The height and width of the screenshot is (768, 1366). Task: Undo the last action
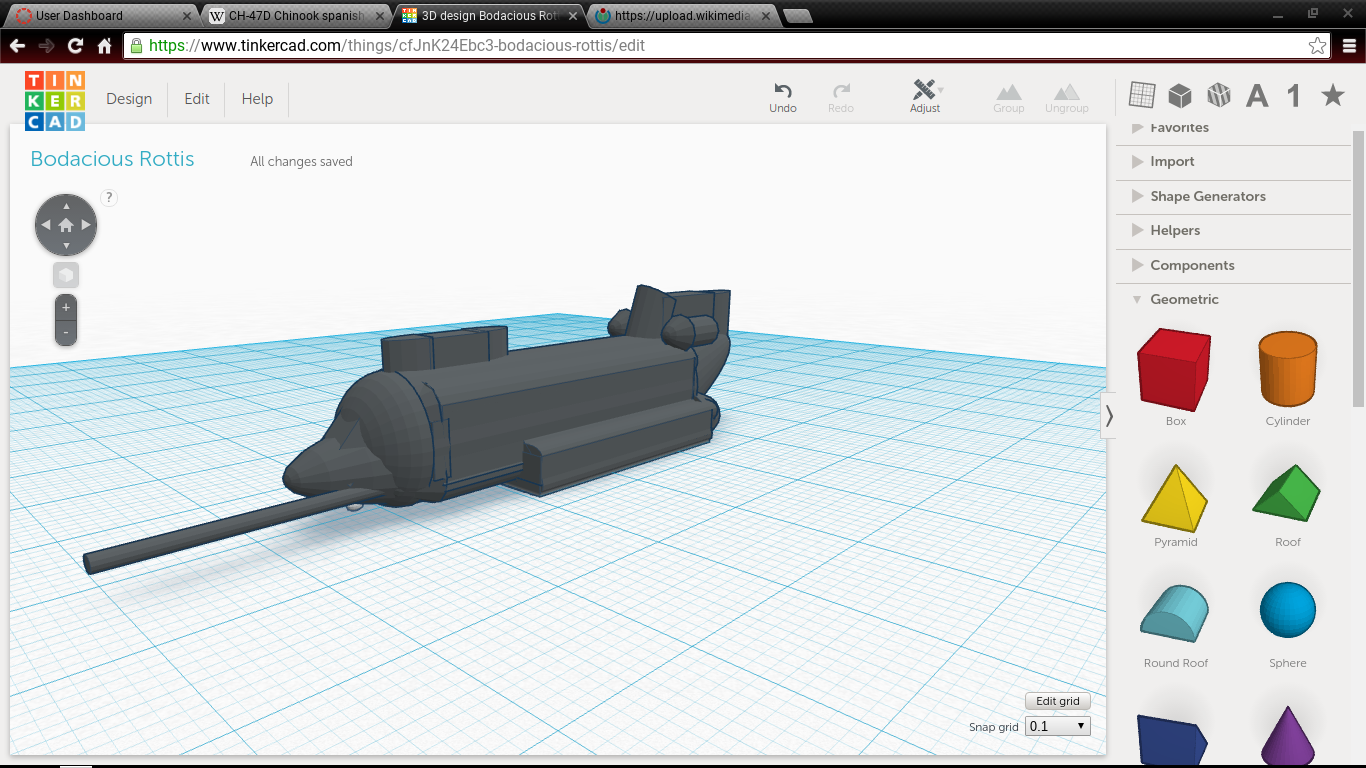coord(783,98)
